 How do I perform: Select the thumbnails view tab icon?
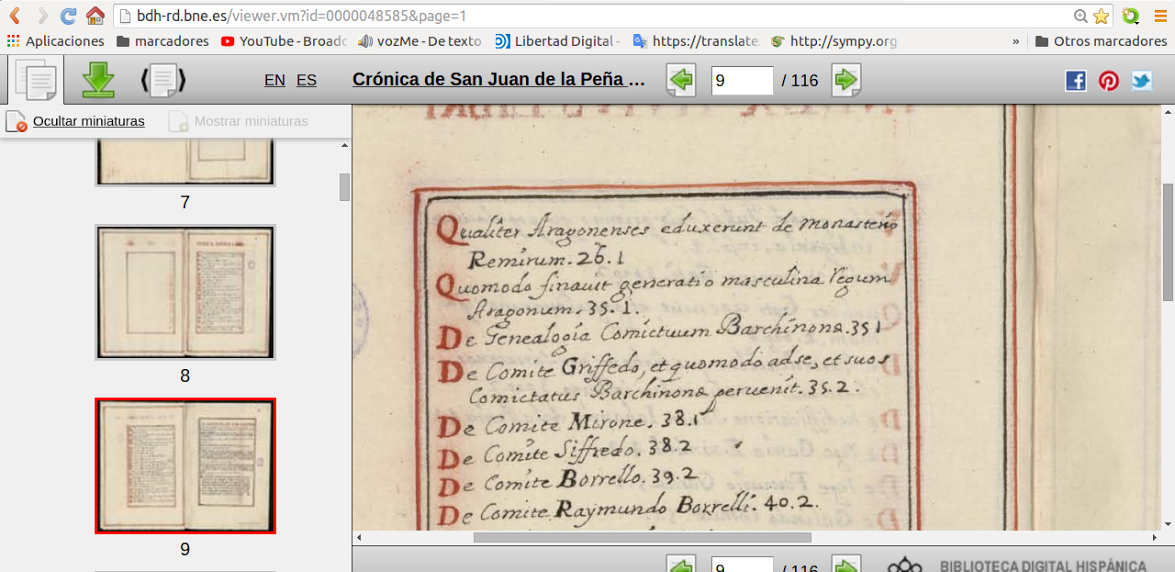36,79
